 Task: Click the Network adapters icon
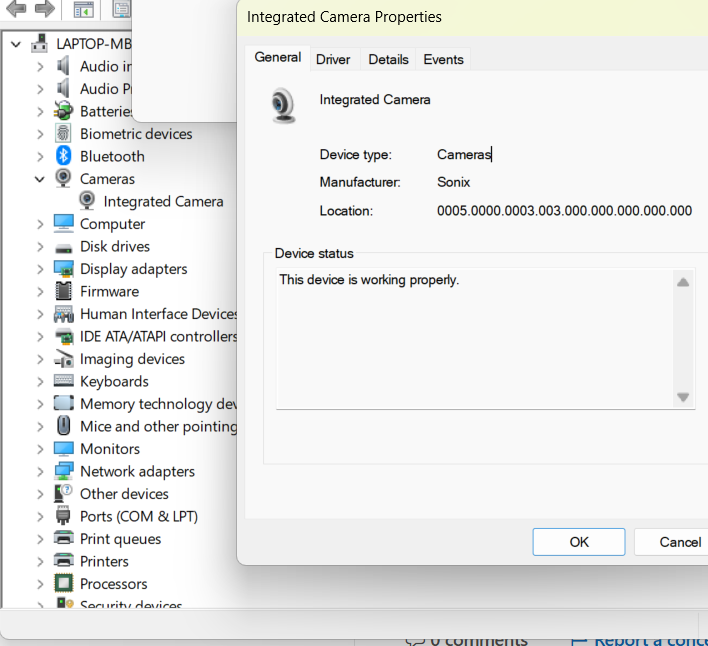click(x=63, y=471)
